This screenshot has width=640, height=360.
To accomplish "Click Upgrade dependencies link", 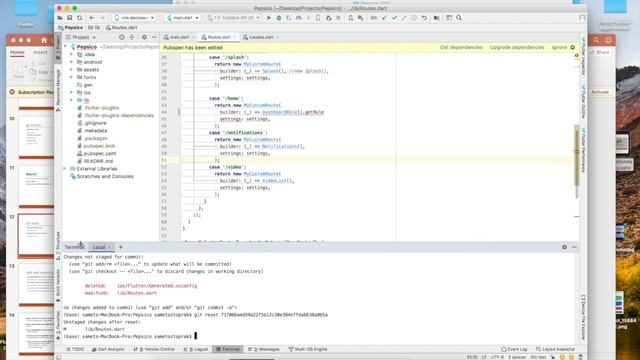I will pyautogui.click(x=517, y=47).
